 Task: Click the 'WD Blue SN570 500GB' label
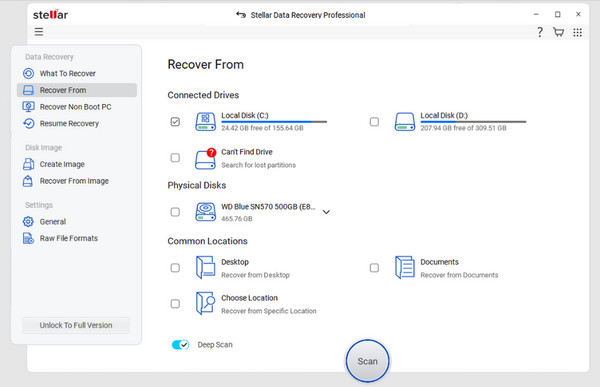click(268, 206)
